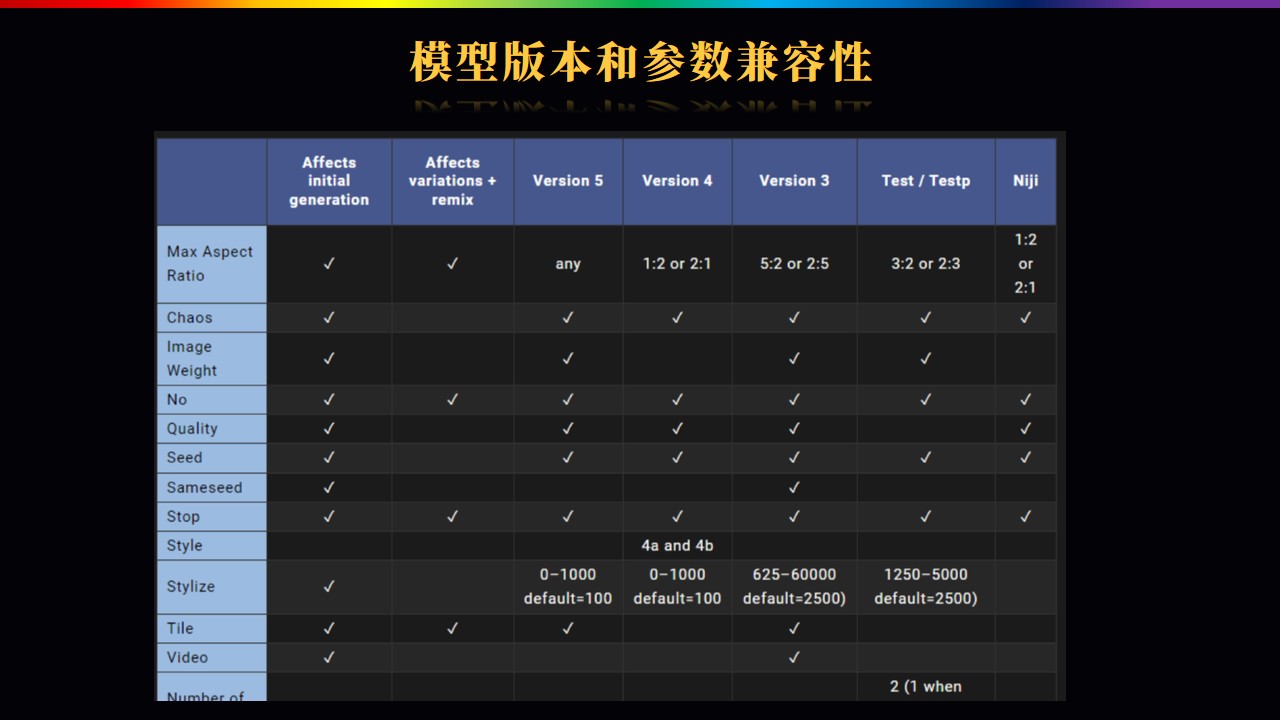Click the 625–60000 Stylize cell for Version 3
This screenshot has height=720, width=1280.
coord(794,587)
